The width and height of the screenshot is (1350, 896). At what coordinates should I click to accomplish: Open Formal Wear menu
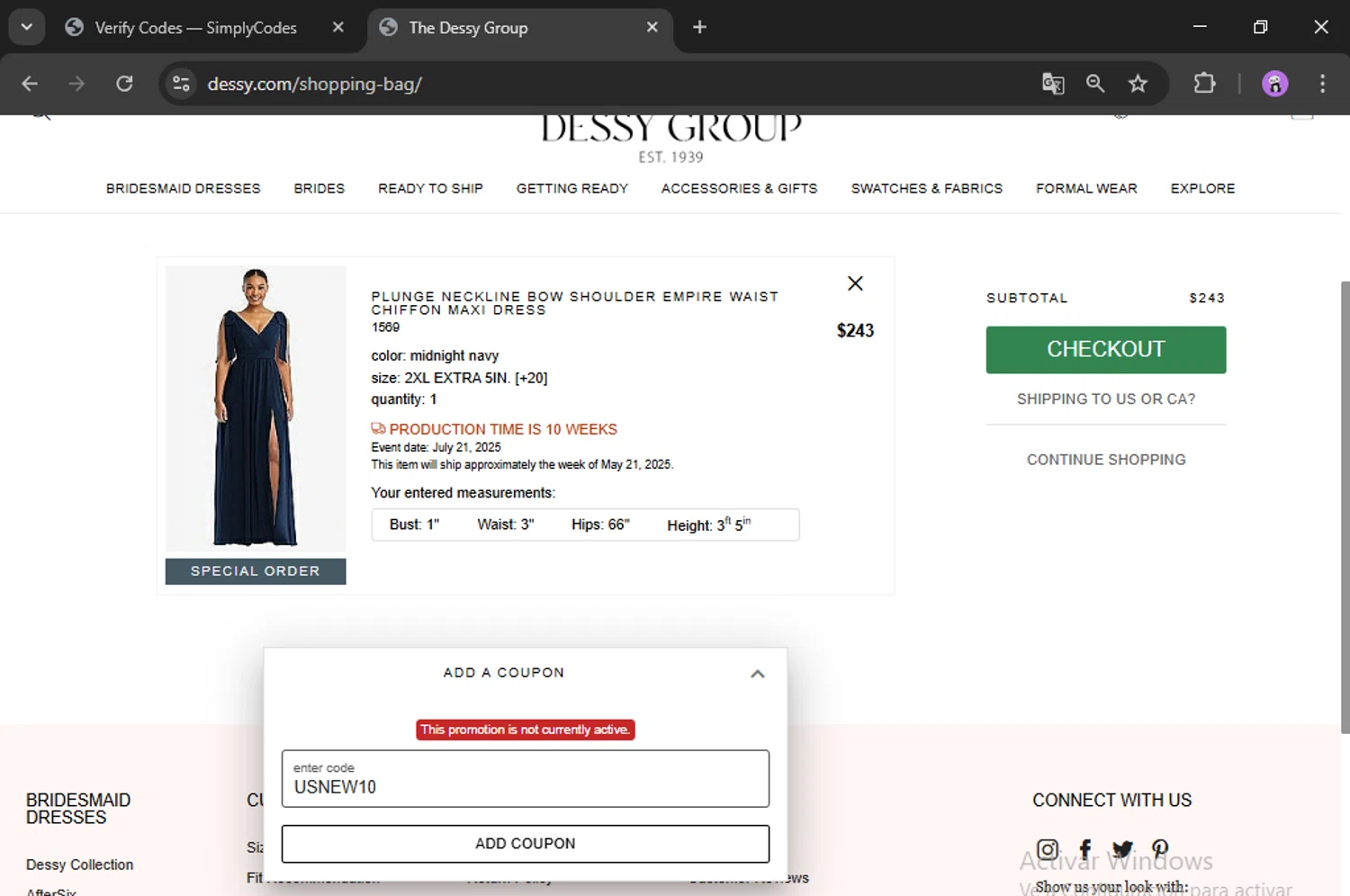(1086, 188)
